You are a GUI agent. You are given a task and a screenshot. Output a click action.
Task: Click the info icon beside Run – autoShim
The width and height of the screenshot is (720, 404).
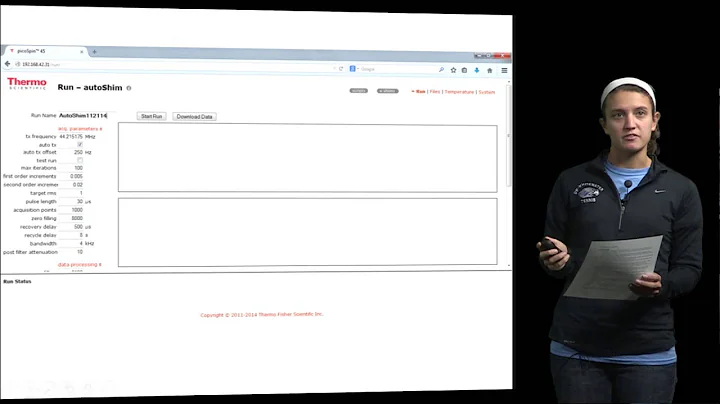129,88
